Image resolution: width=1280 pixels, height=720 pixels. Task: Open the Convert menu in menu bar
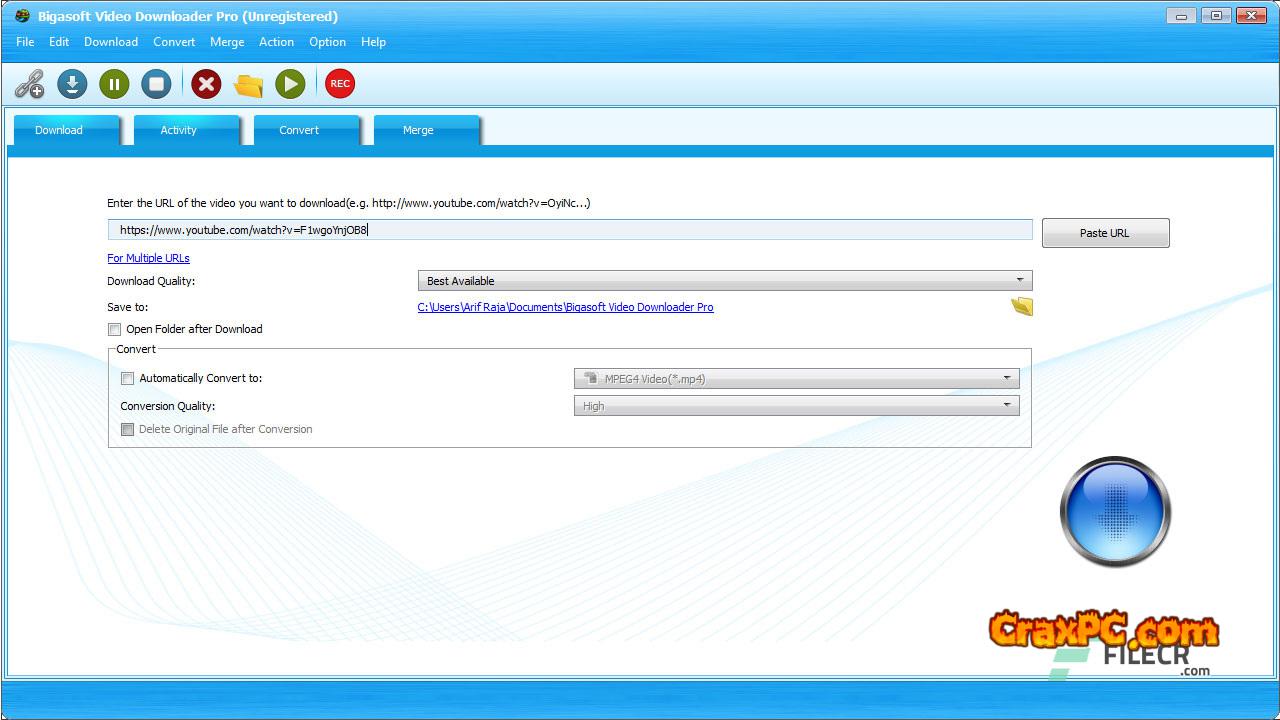tap(174, 42)
